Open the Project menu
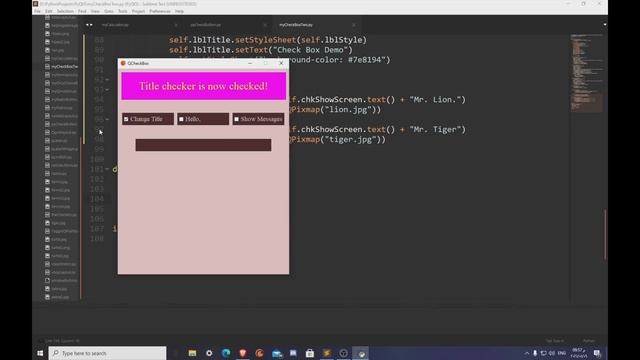 [138, 11]
